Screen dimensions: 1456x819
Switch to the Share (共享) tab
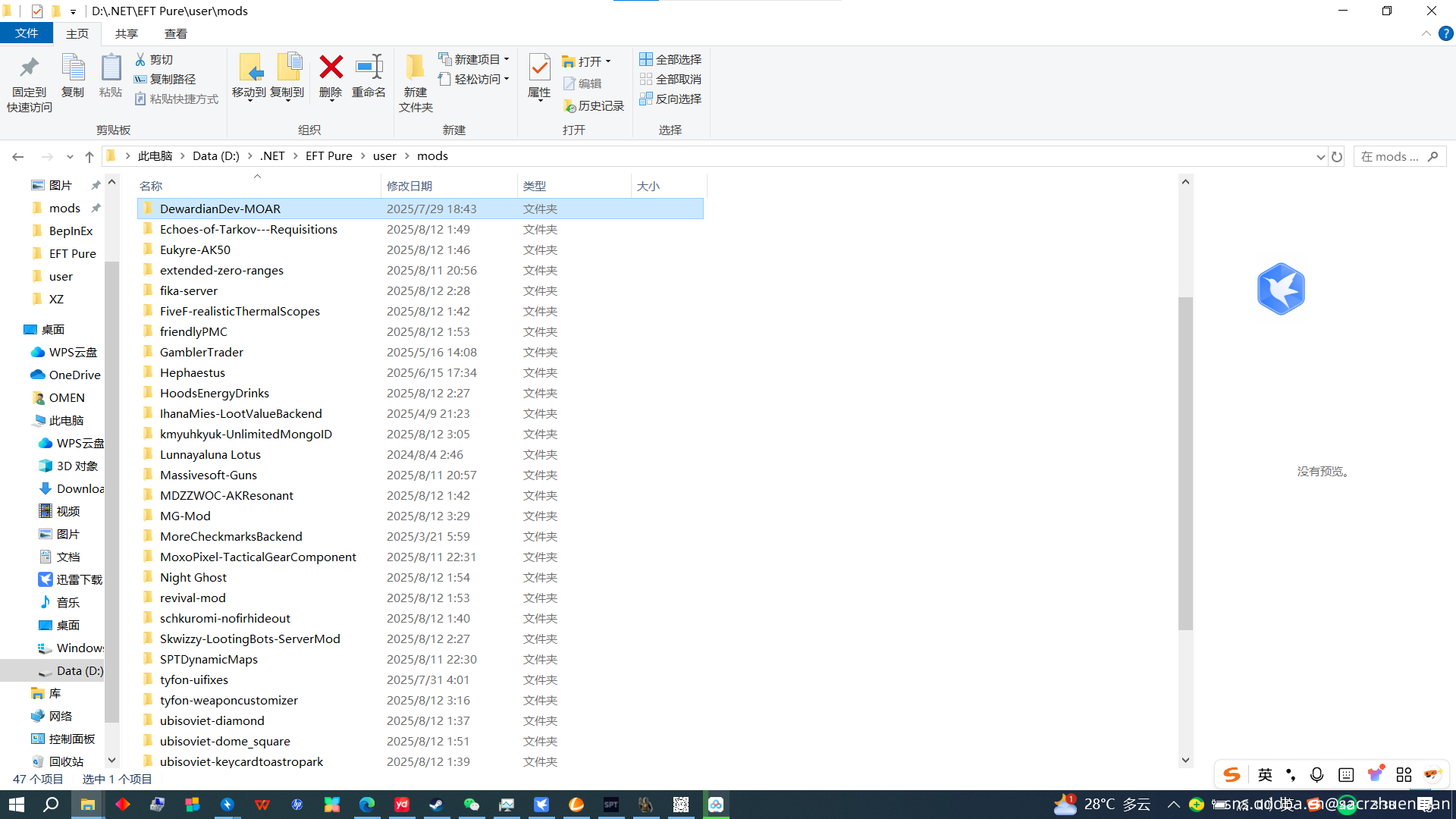coord(126,33)
